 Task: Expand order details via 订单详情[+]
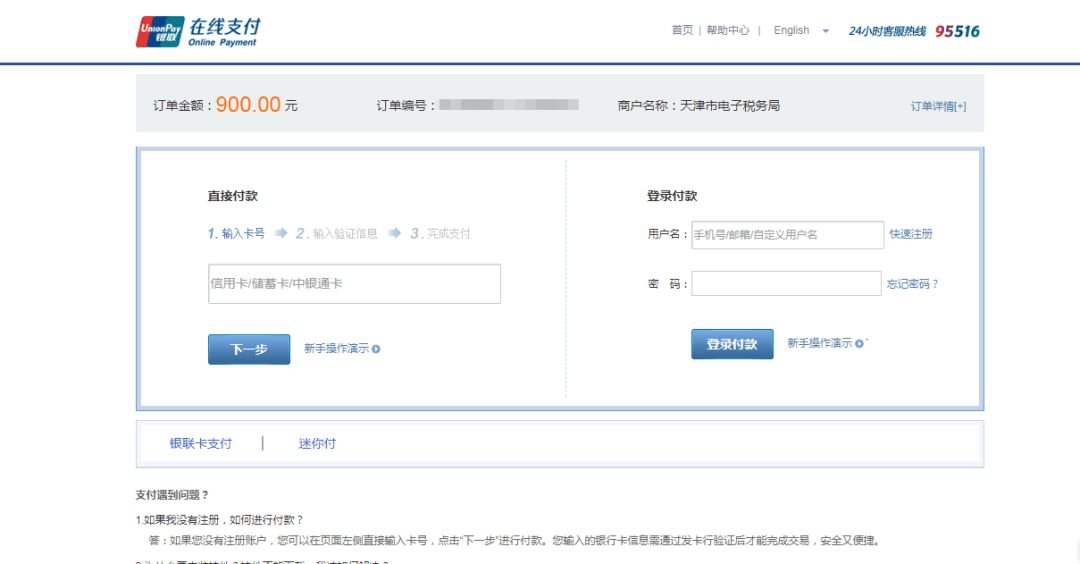(938, 106)
